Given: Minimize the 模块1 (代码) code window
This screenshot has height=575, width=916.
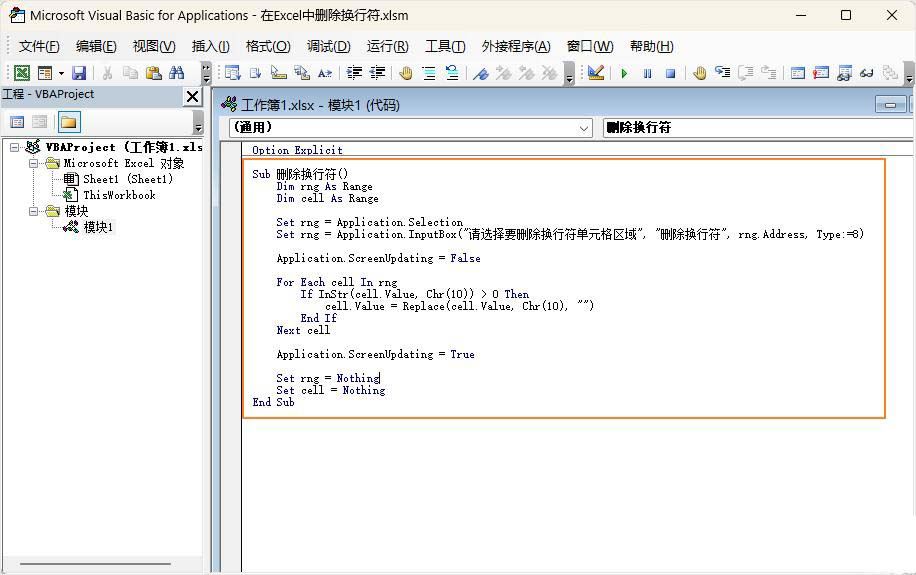Looking at the screenshot, I should click(890, 105).
